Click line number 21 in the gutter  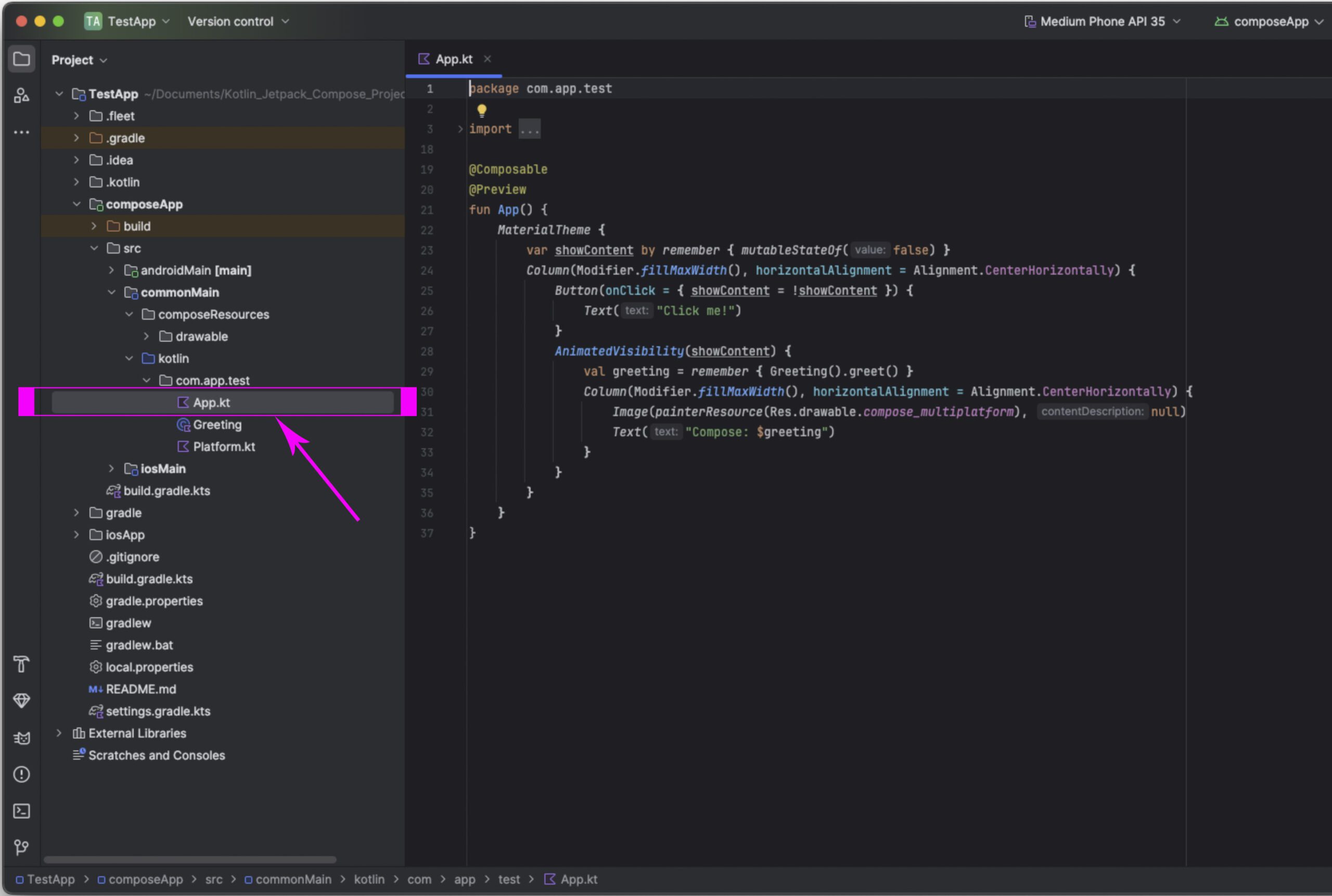tap(427, 210)
